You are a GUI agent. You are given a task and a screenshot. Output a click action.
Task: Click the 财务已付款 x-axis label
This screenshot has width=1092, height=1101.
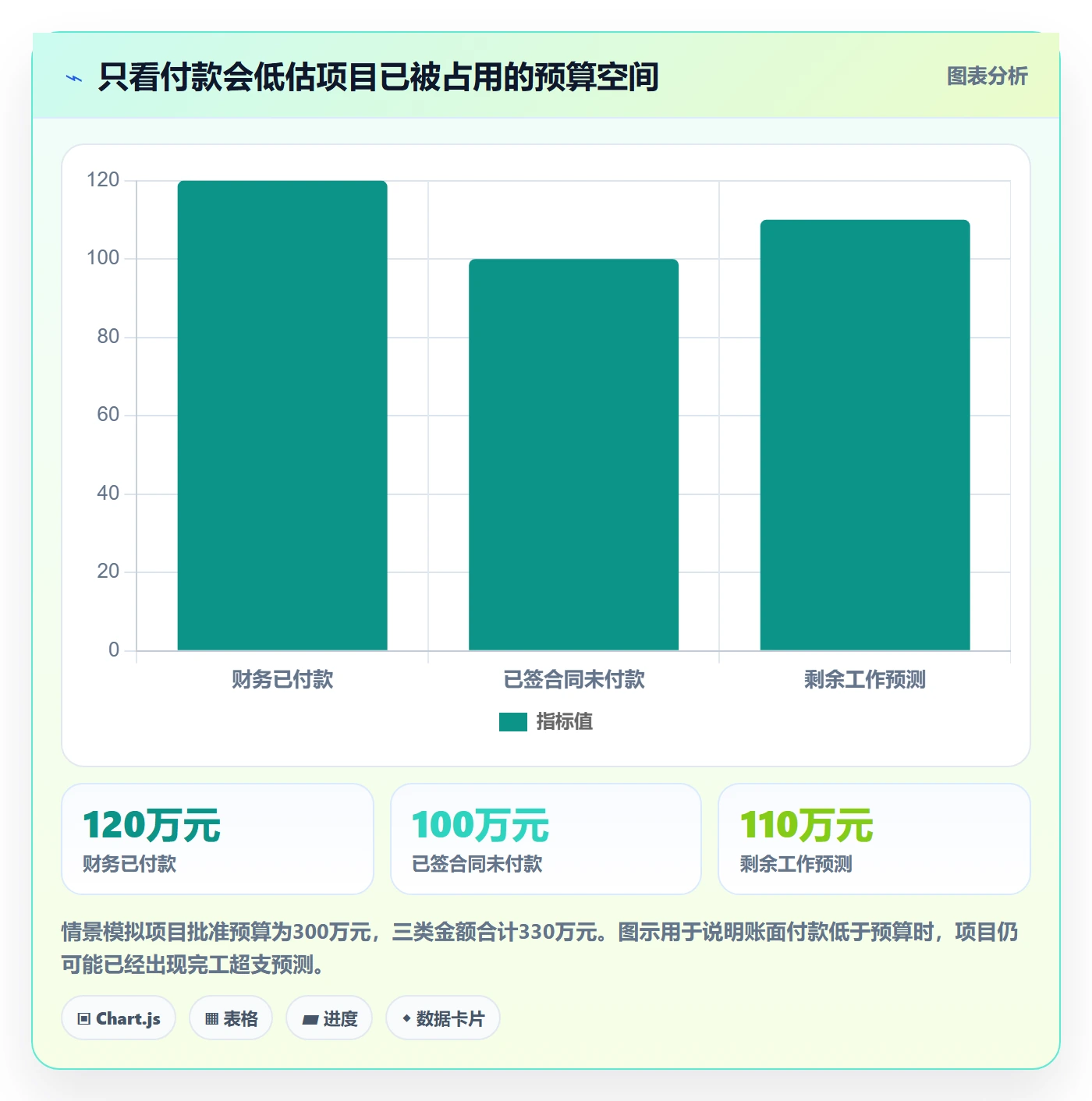(x=282, y=679)
